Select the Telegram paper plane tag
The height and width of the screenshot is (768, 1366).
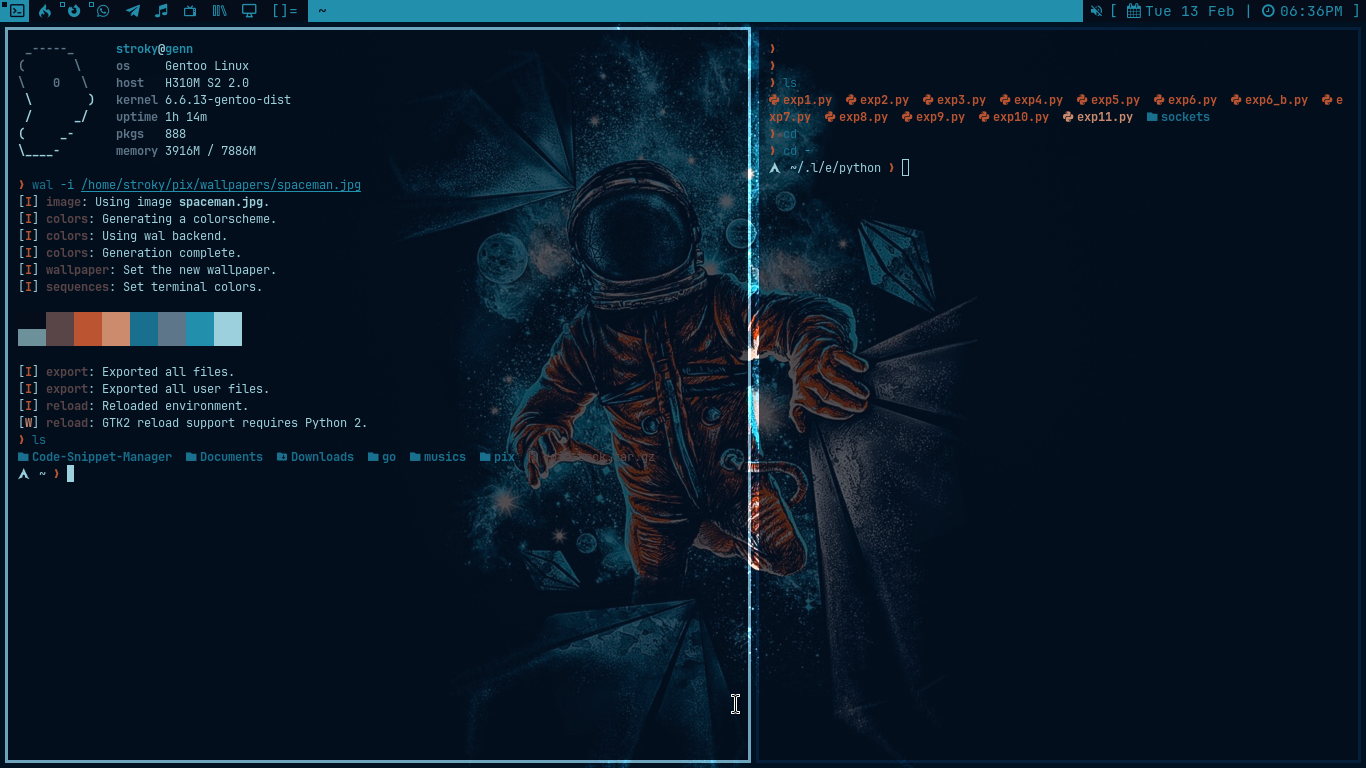click(x=132, y=11)
